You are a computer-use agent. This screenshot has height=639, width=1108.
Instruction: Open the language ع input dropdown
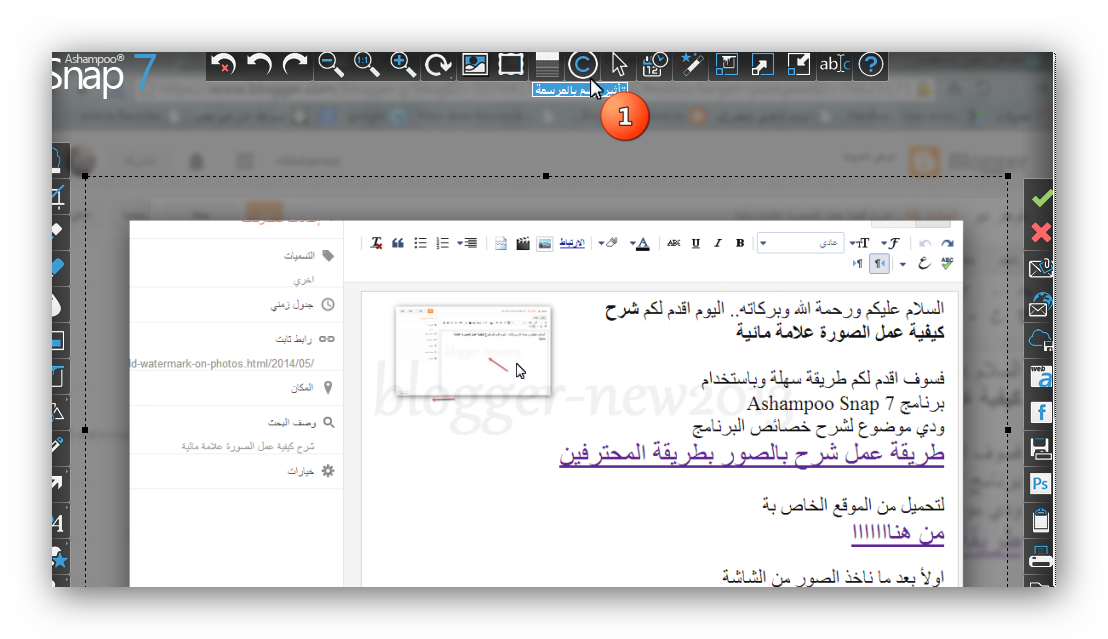(917, 264)
